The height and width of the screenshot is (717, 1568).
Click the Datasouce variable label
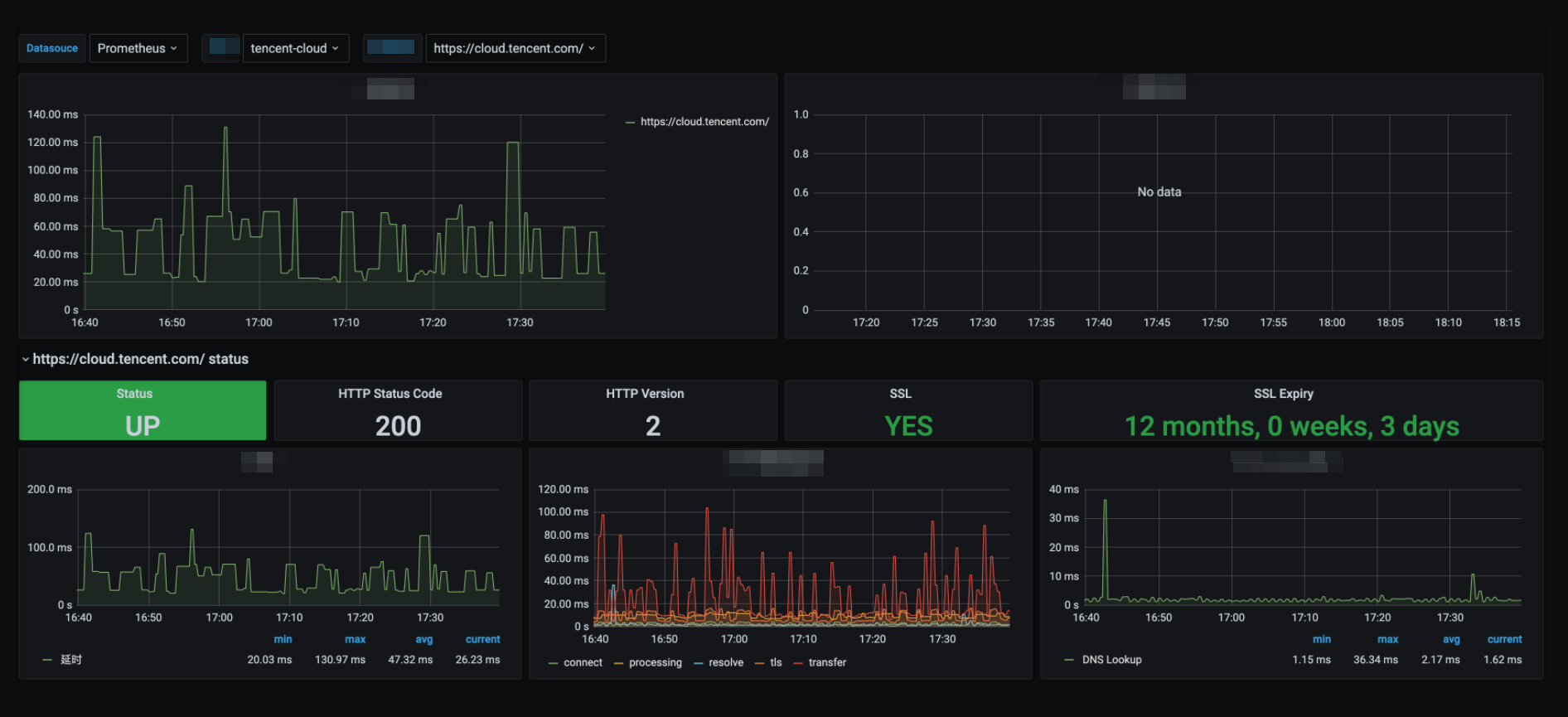click(51, 48)
